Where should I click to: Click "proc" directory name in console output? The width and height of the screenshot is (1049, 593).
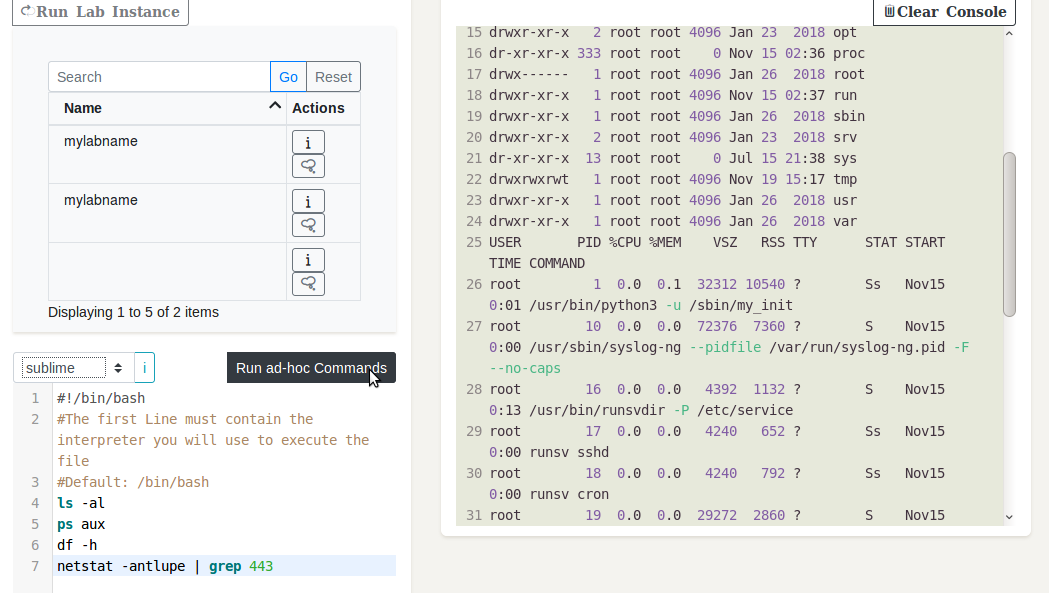[849, 53]
